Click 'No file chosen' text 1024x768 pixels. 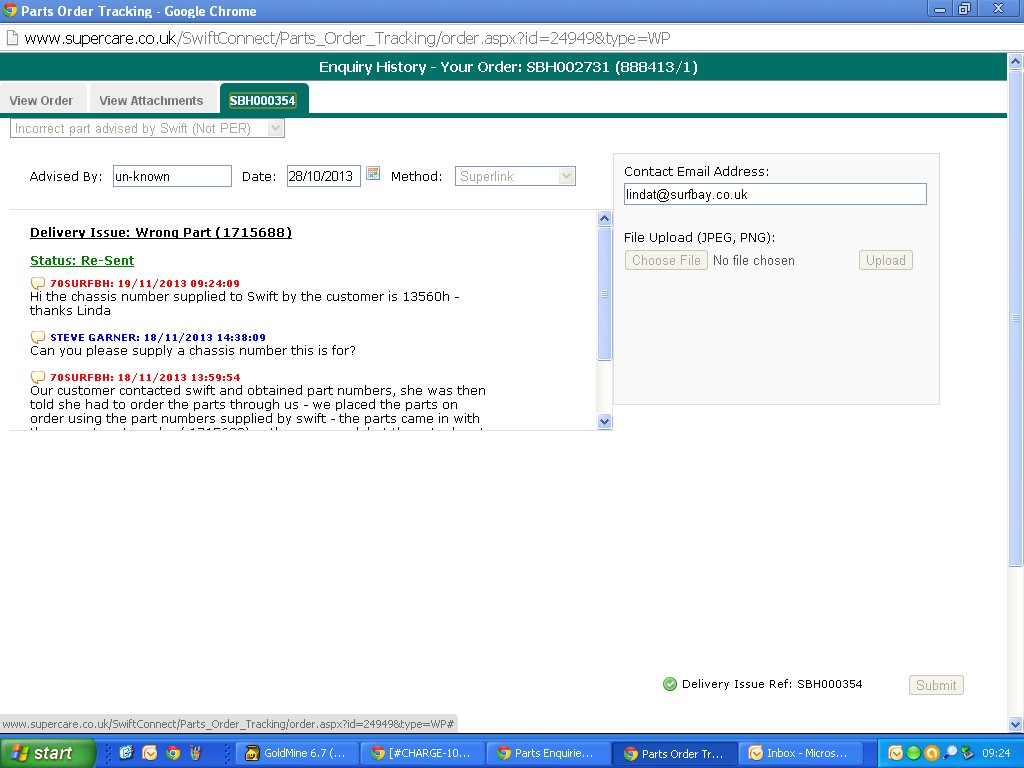click(x=754, y=260)
